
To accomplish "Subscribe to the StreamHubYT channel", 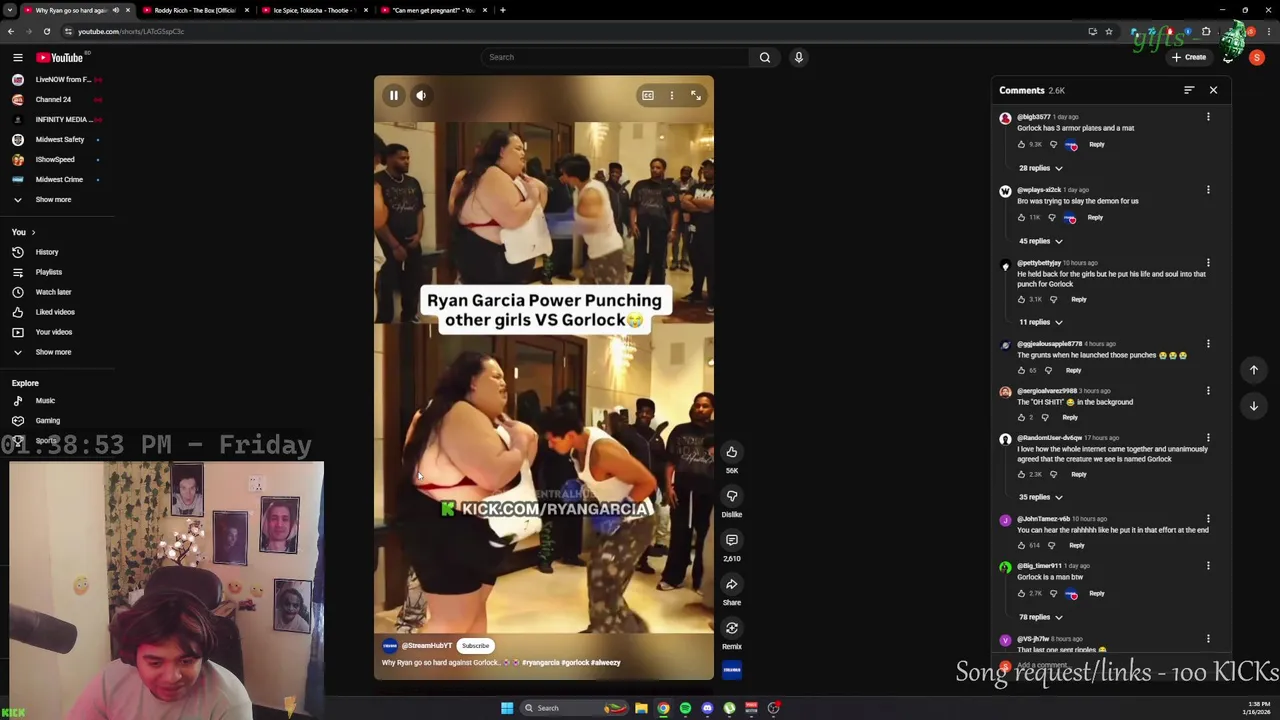I will coord(475,646).
